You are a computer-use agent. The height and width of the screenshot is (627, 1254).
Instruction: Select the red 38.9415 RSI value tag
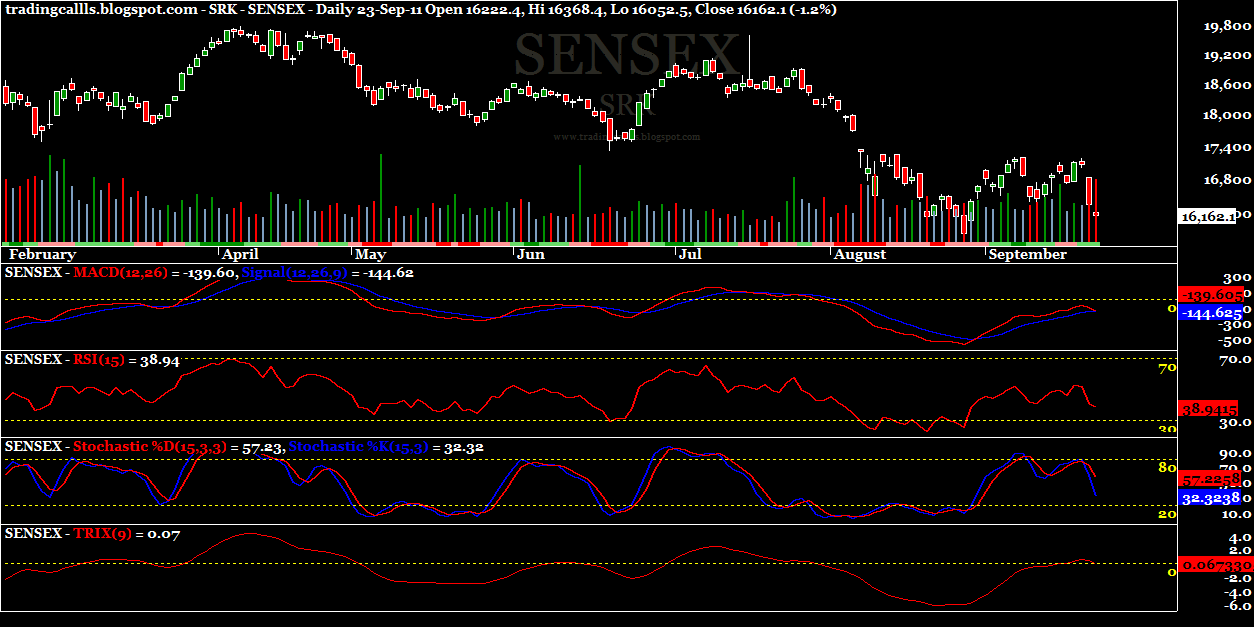click(x=1210, y=409)
